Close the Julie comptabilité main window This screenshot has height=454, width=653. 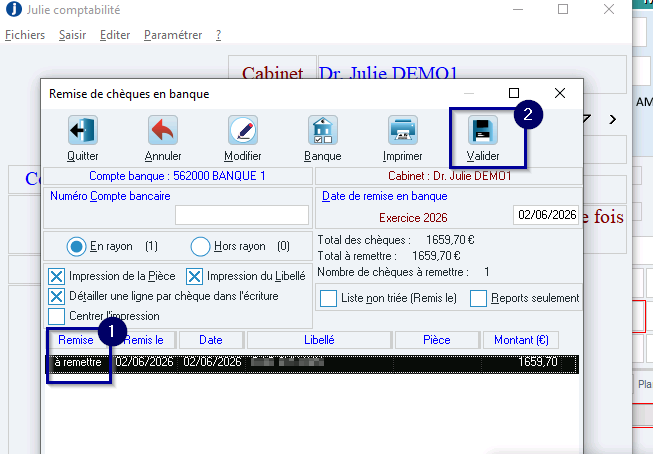(609, 9)
